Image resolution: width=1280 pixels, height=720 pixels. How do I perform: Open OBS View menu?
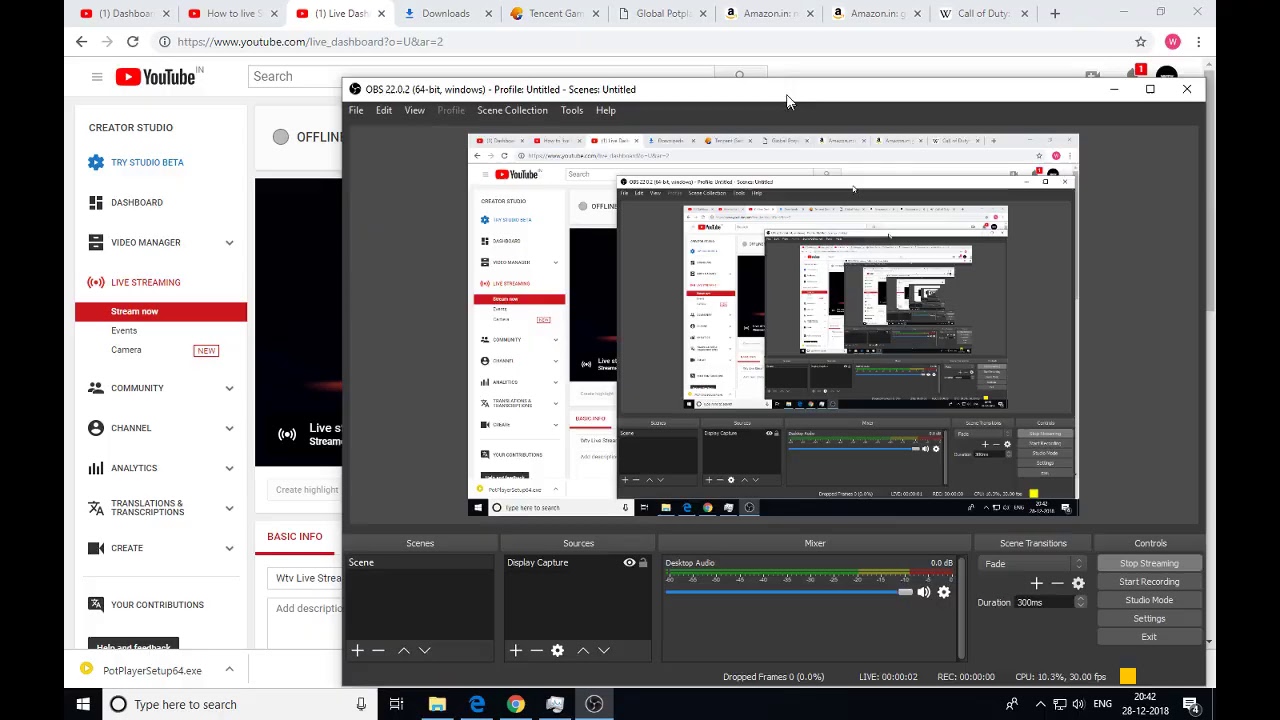[414, 110]
